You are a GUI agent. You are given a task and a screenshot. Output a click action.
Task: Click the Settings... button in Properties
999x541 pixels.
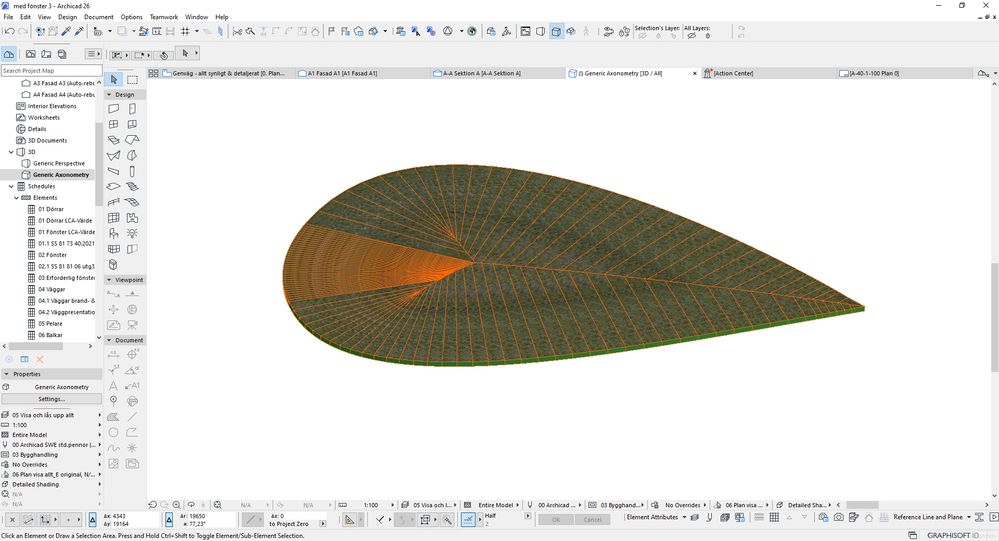(52, 399)
